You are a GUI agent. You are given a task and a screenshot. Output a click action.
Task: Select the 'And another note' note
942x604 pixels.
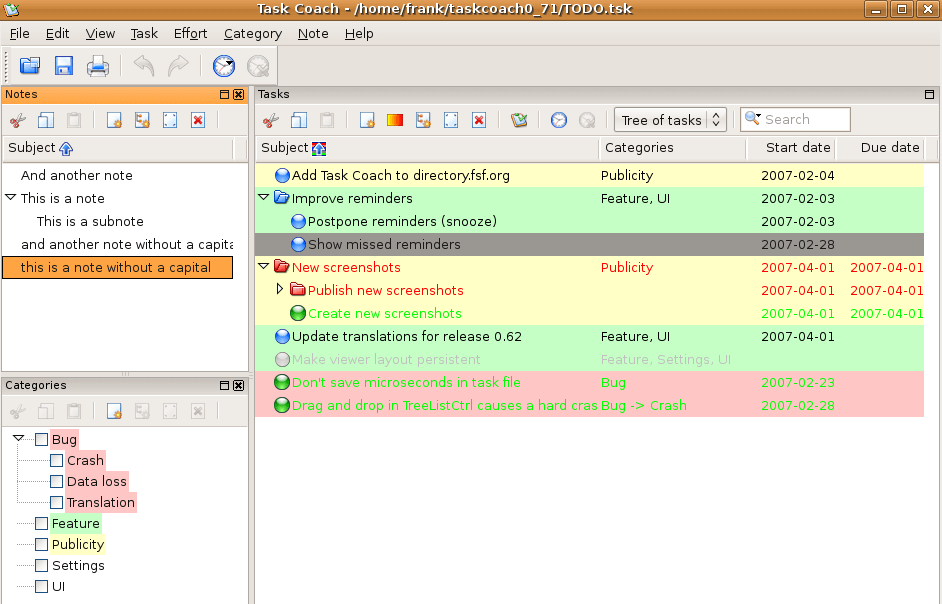[77, 175]
